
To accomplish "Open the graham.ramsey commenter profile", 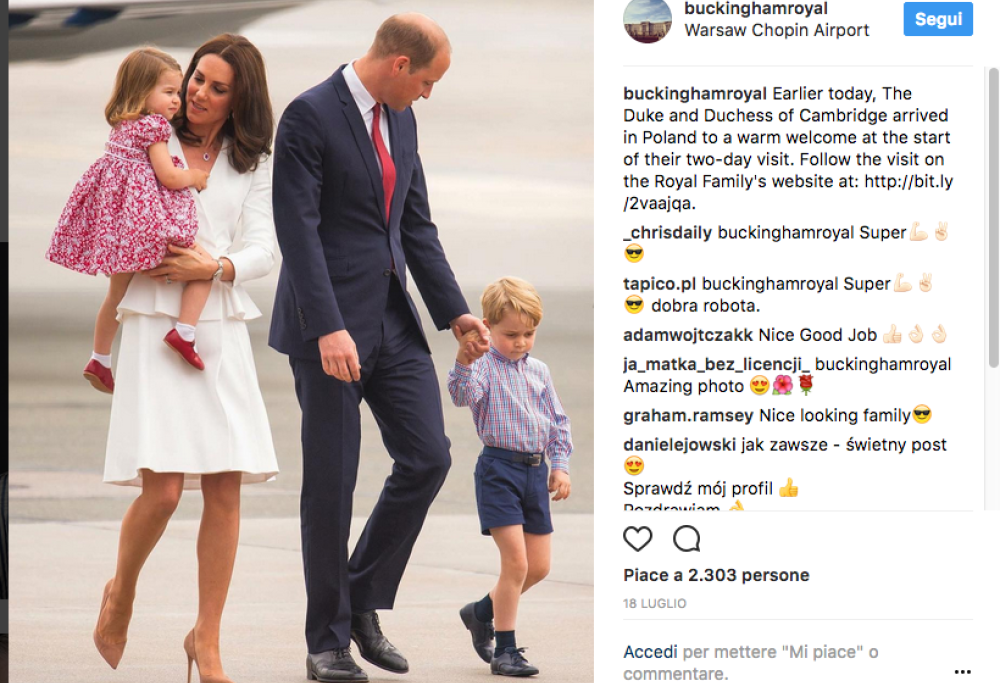I will click(688, 416).
